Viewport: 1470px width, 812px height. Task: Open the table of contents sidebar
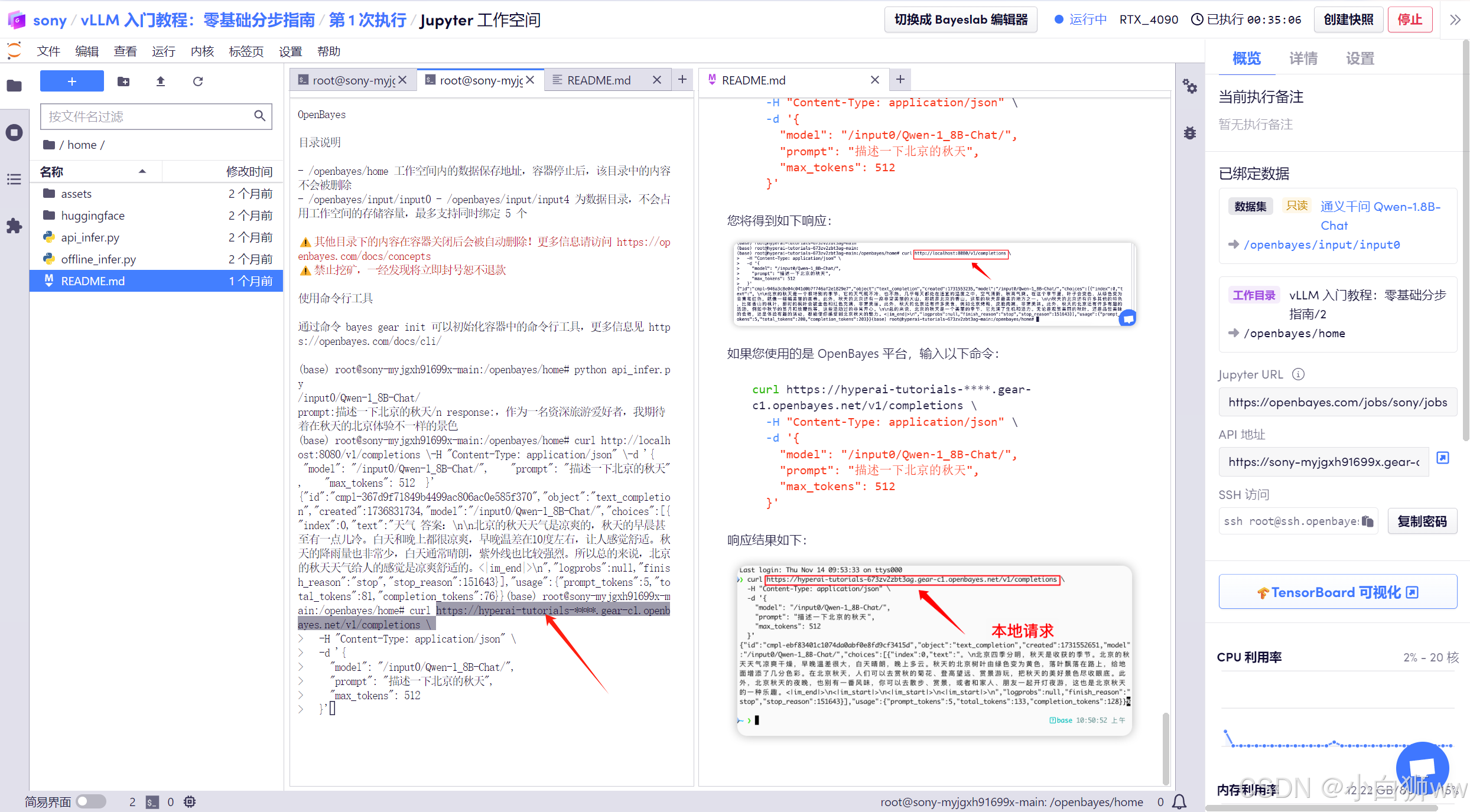pyautogui.click(x=14, y=179)
